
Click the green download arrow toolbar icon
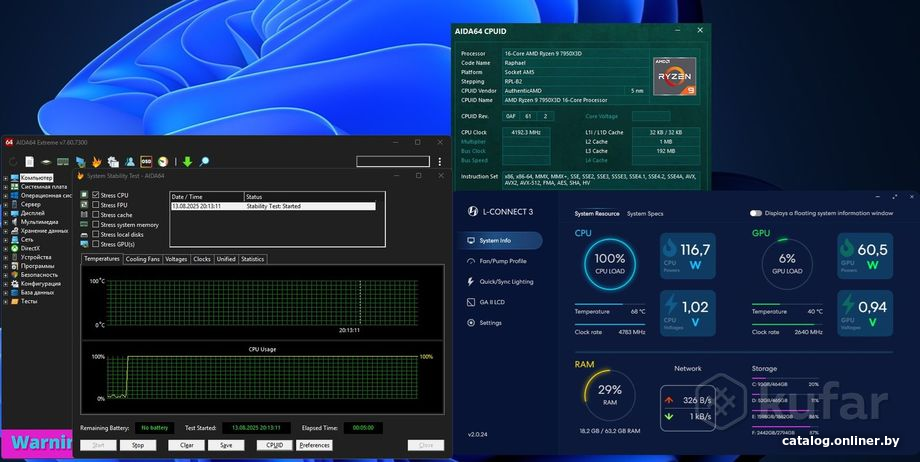pyautogui.click(x=187, y=161)
